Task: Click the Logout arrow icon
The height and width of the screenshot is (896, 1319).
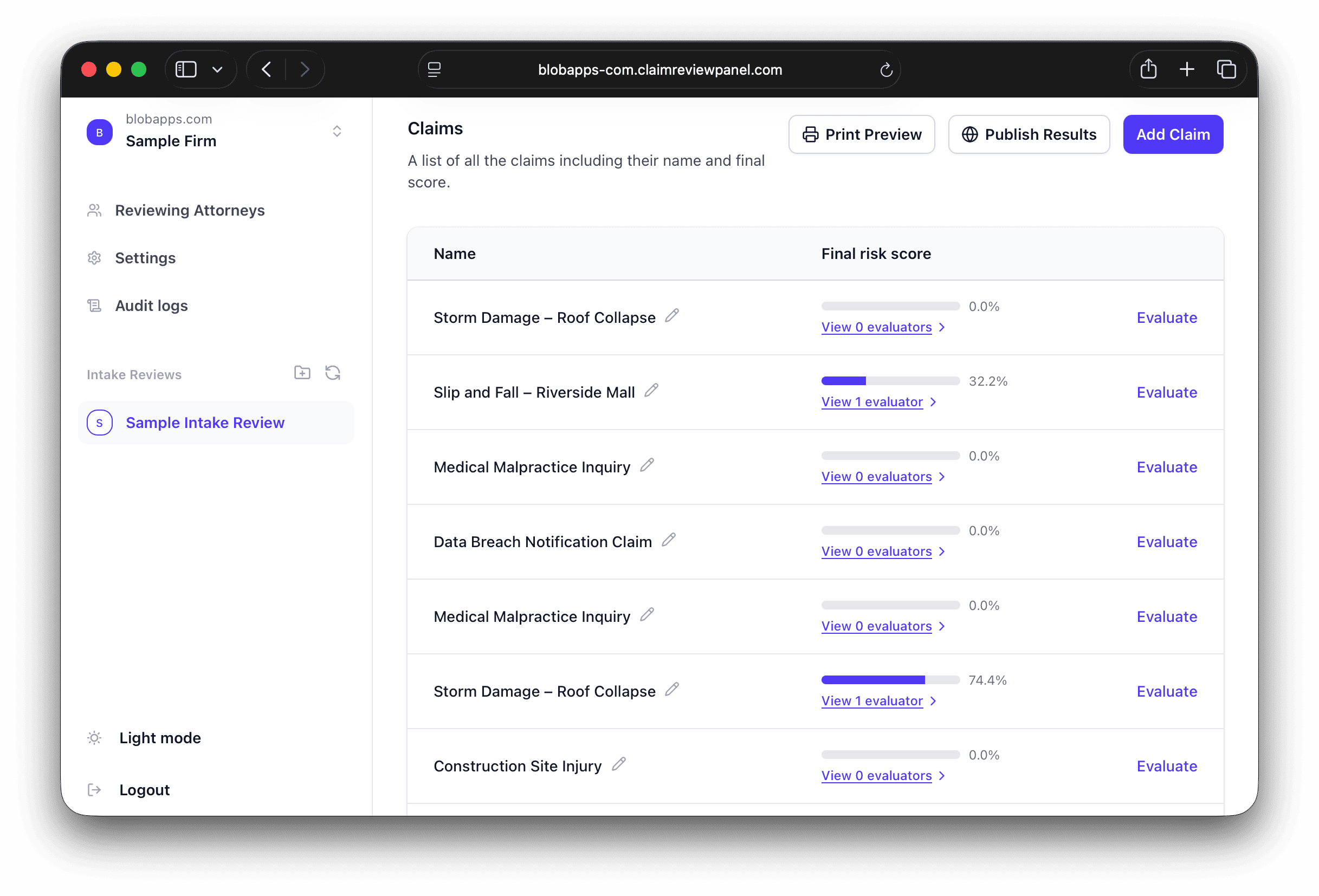Action: click(x=94, y=790)
